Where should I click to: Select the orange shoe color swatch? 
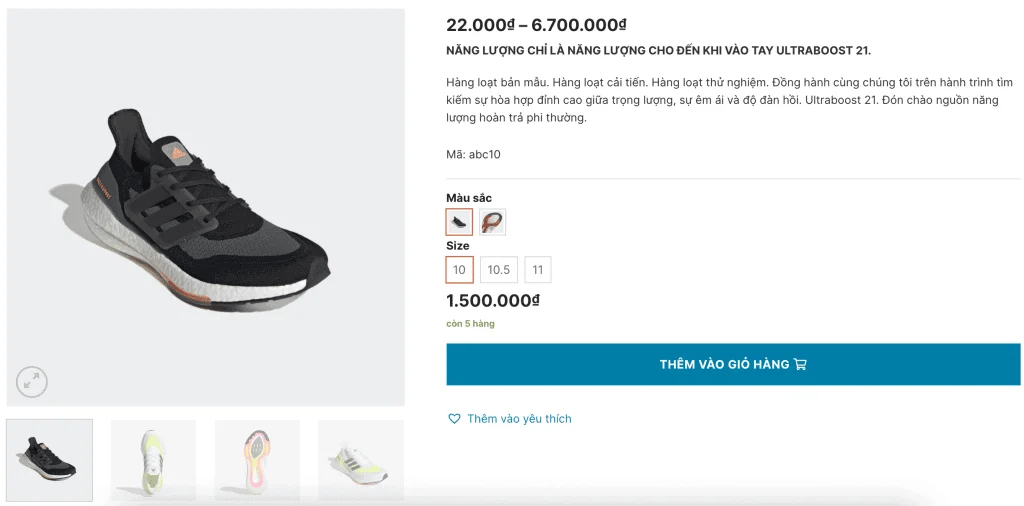click(x=493, y=222)
